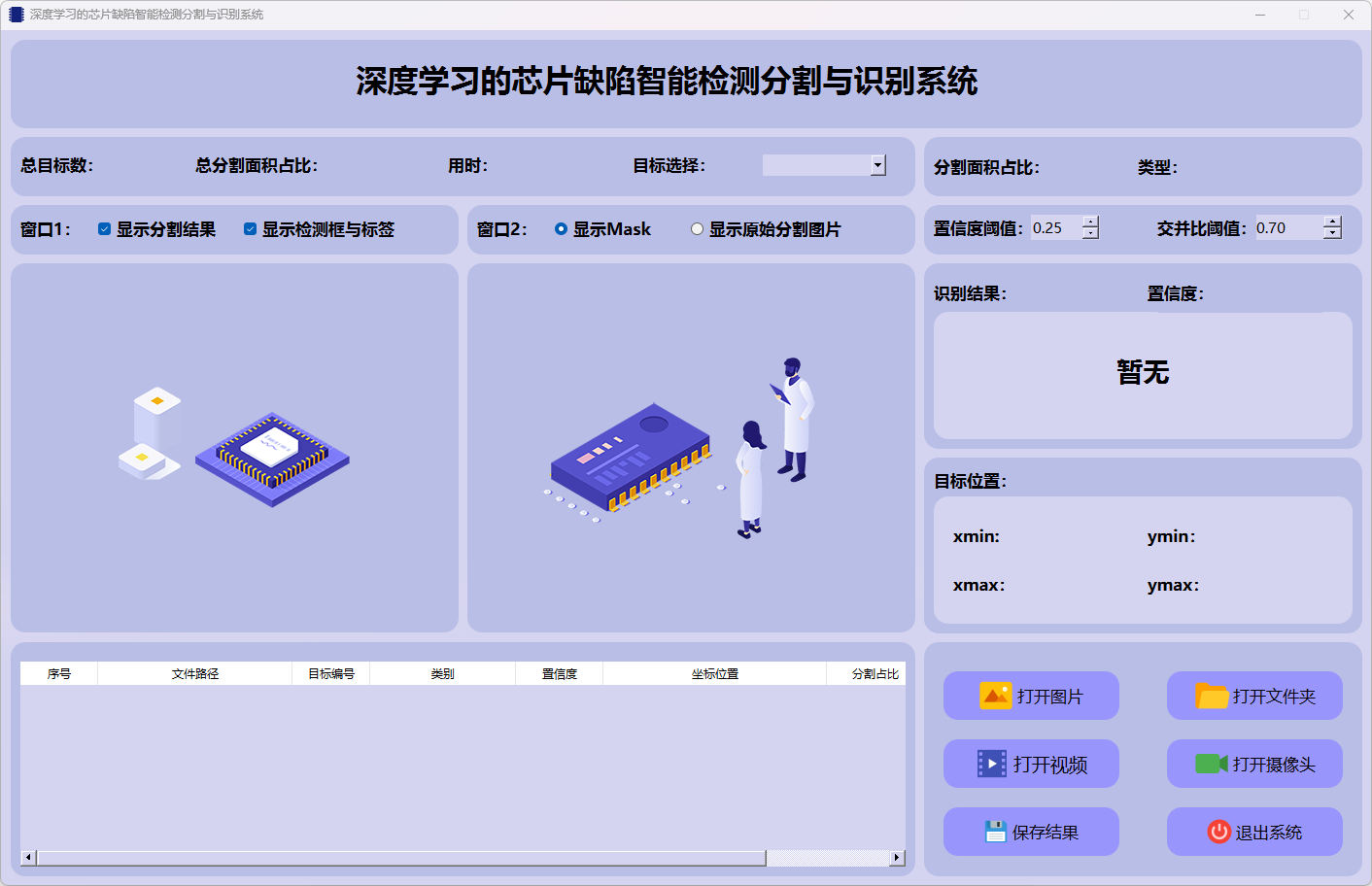Click the 置信度 column header in table
Image resolution: width=1372 pixels, height=886 pixels.
560,673
